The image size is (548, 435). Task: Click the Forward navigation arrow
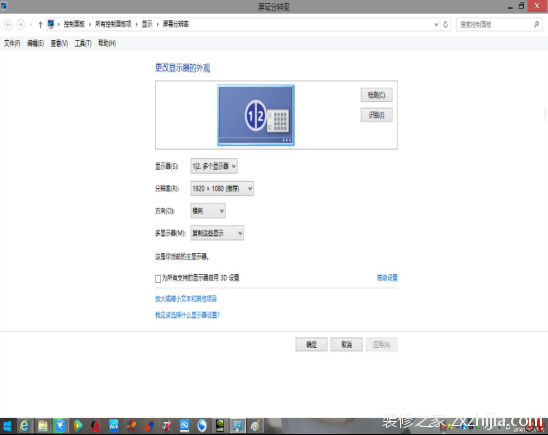(x=21, y=24)
